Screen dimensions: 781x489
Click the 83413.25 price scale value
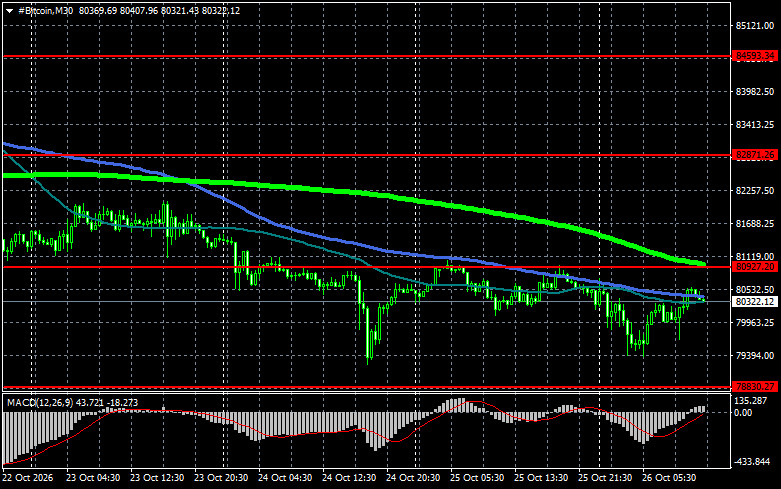pos(755,124)
